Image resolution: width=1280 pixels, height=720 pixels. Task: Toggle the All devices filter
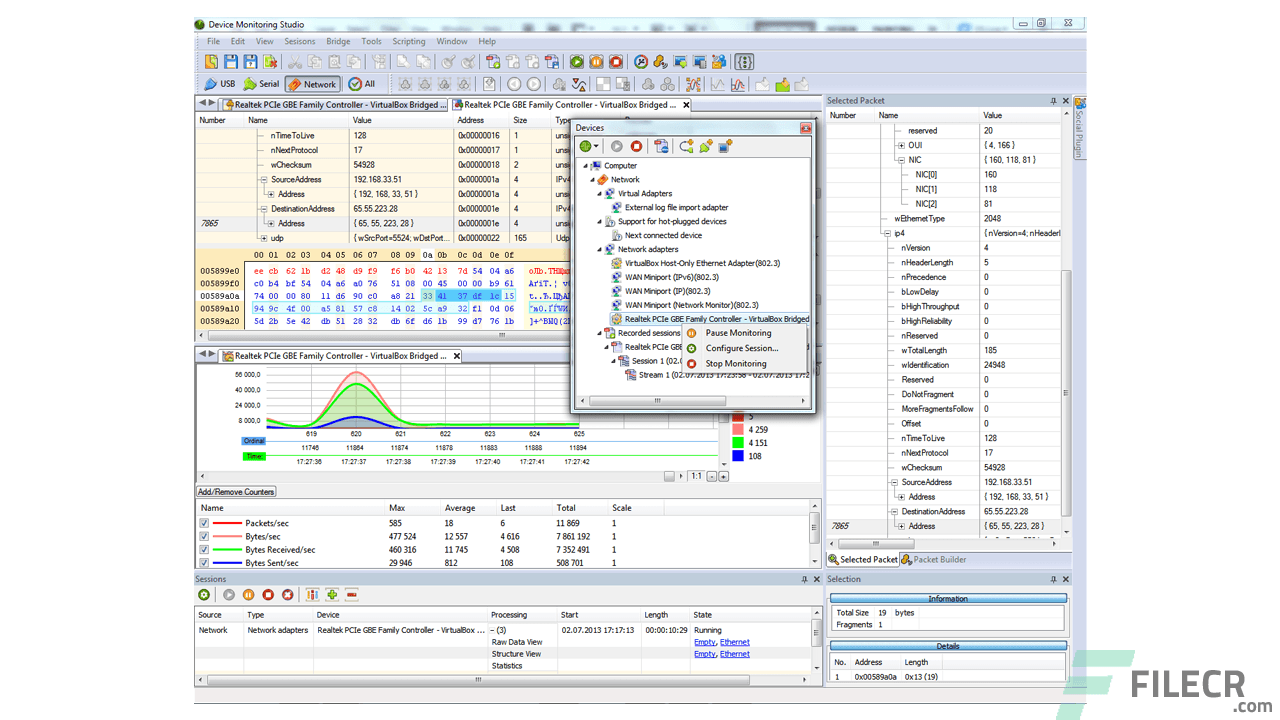point(364,84)
